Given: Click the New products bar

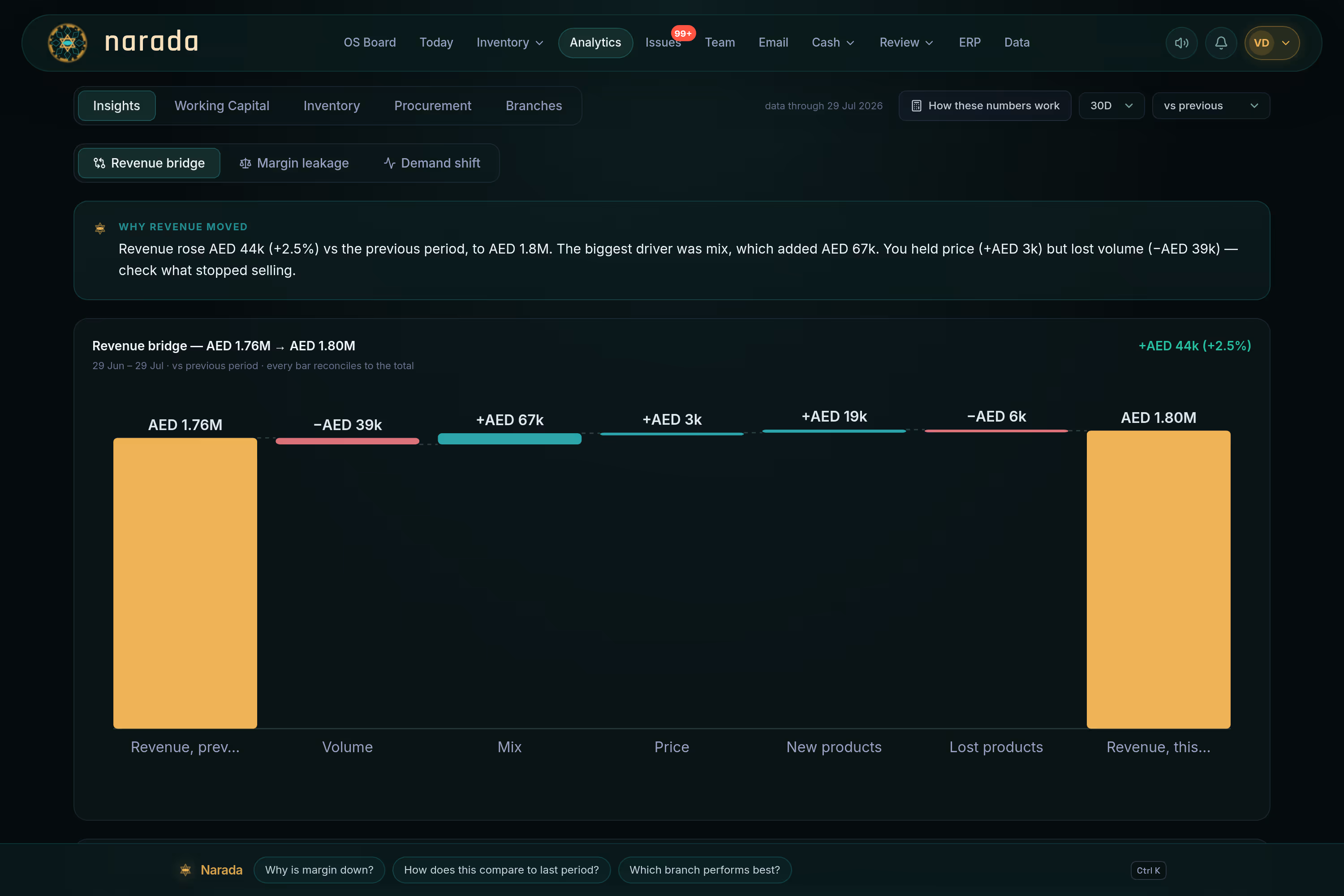Looking at the screenshot, I should (x=834, y=431).
